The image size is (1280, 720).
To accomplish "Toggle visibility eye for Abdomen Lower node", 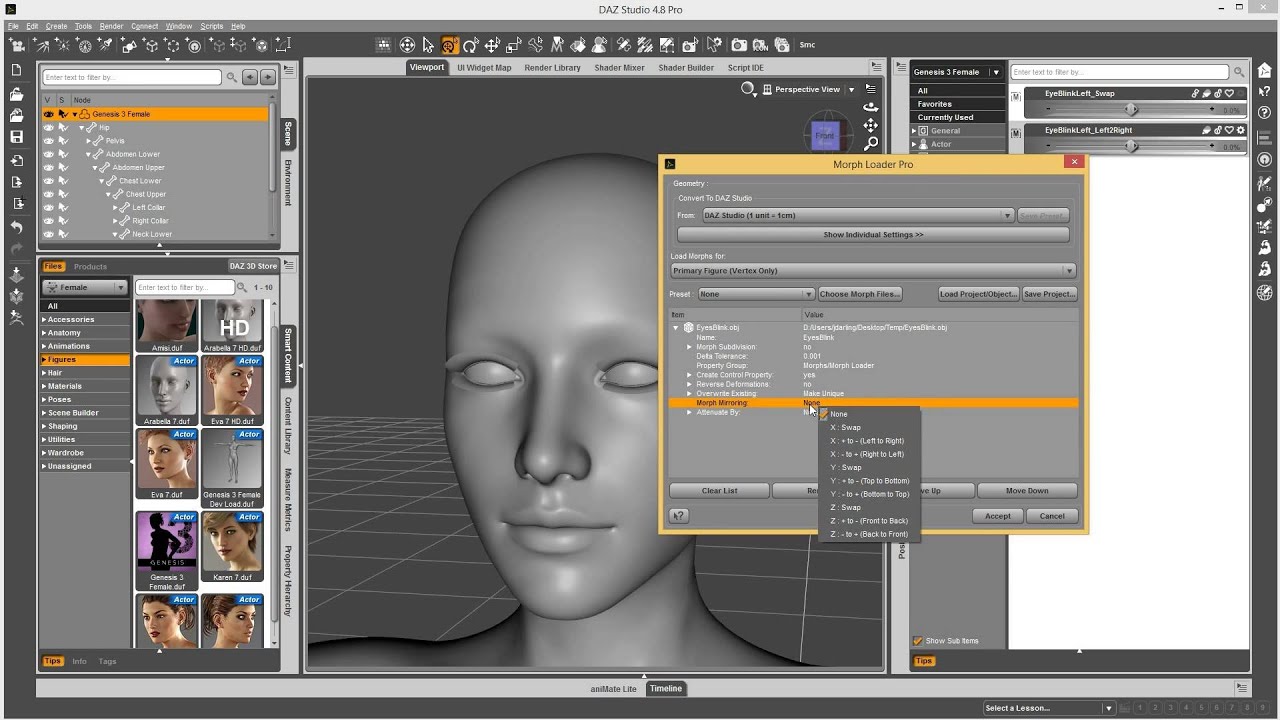I will tap(48, 154).
